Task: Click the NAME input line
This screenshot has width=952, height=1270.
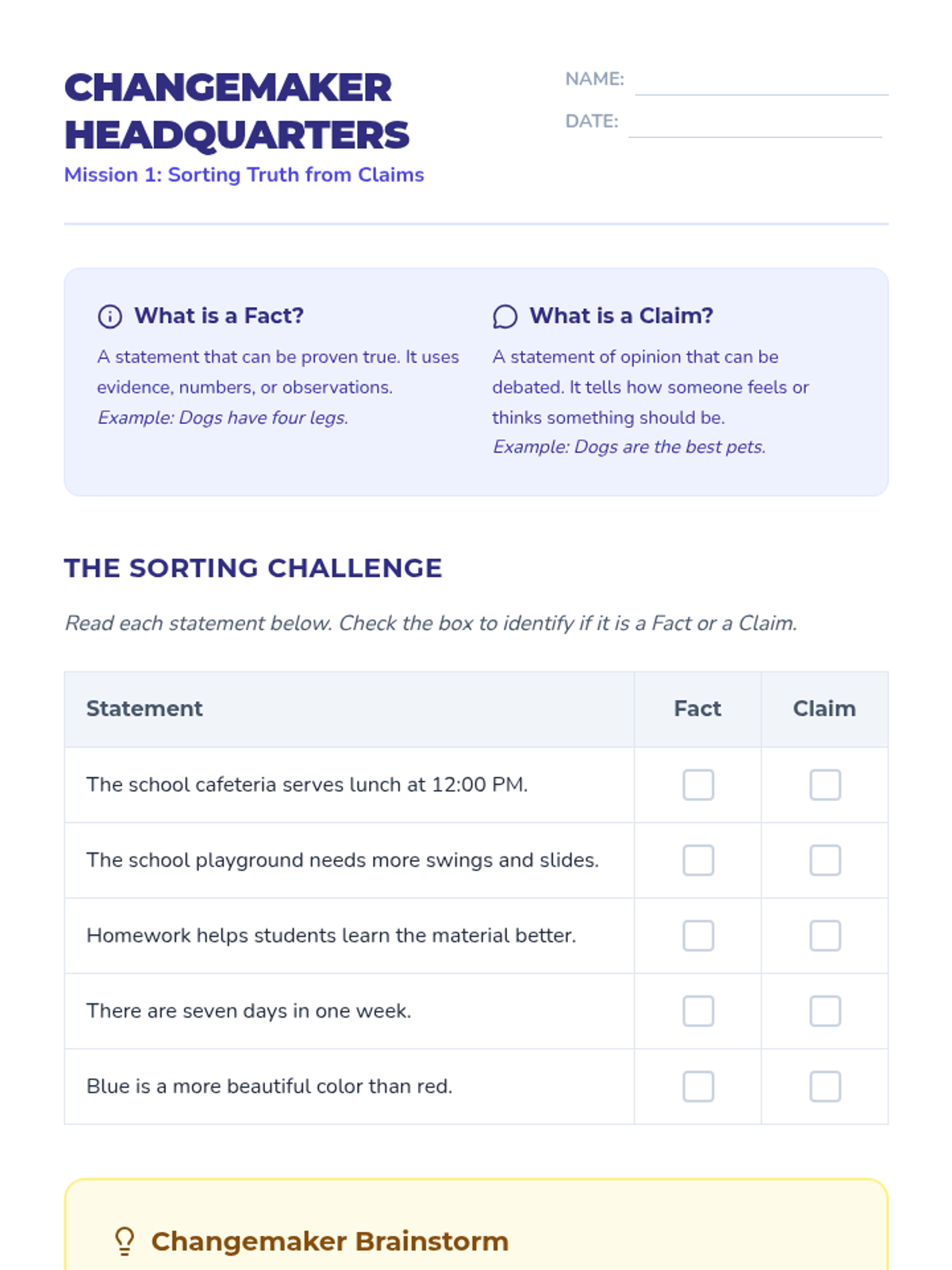Action: coord(762,81)
